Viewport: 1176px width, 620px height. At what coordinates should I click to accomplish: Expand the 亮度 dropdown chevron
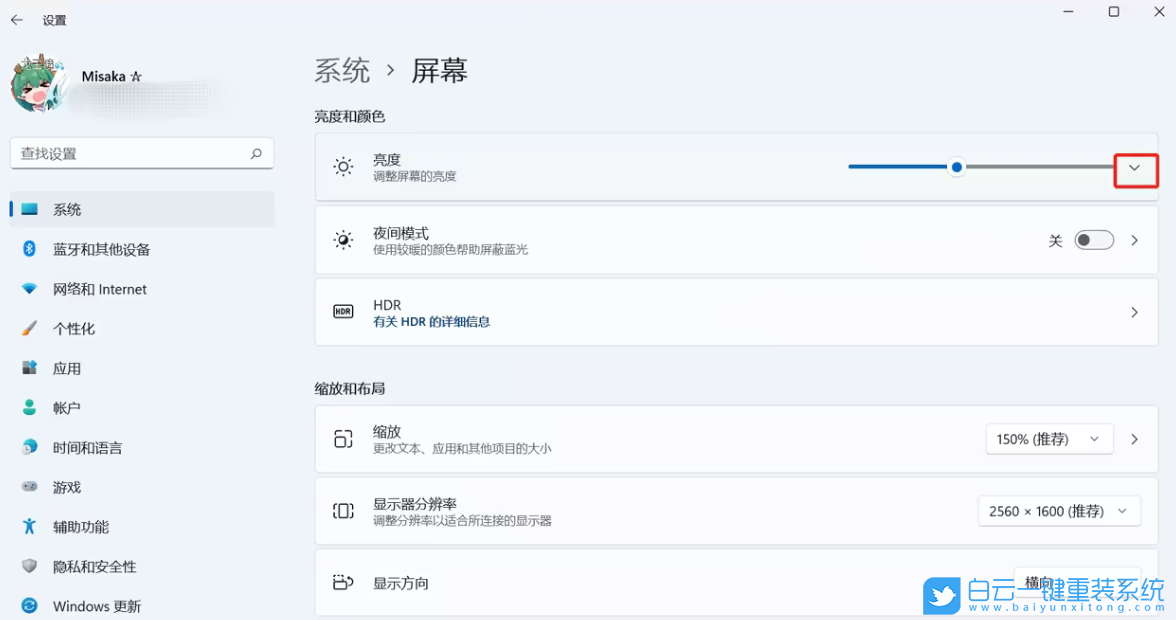point(1136,170)
